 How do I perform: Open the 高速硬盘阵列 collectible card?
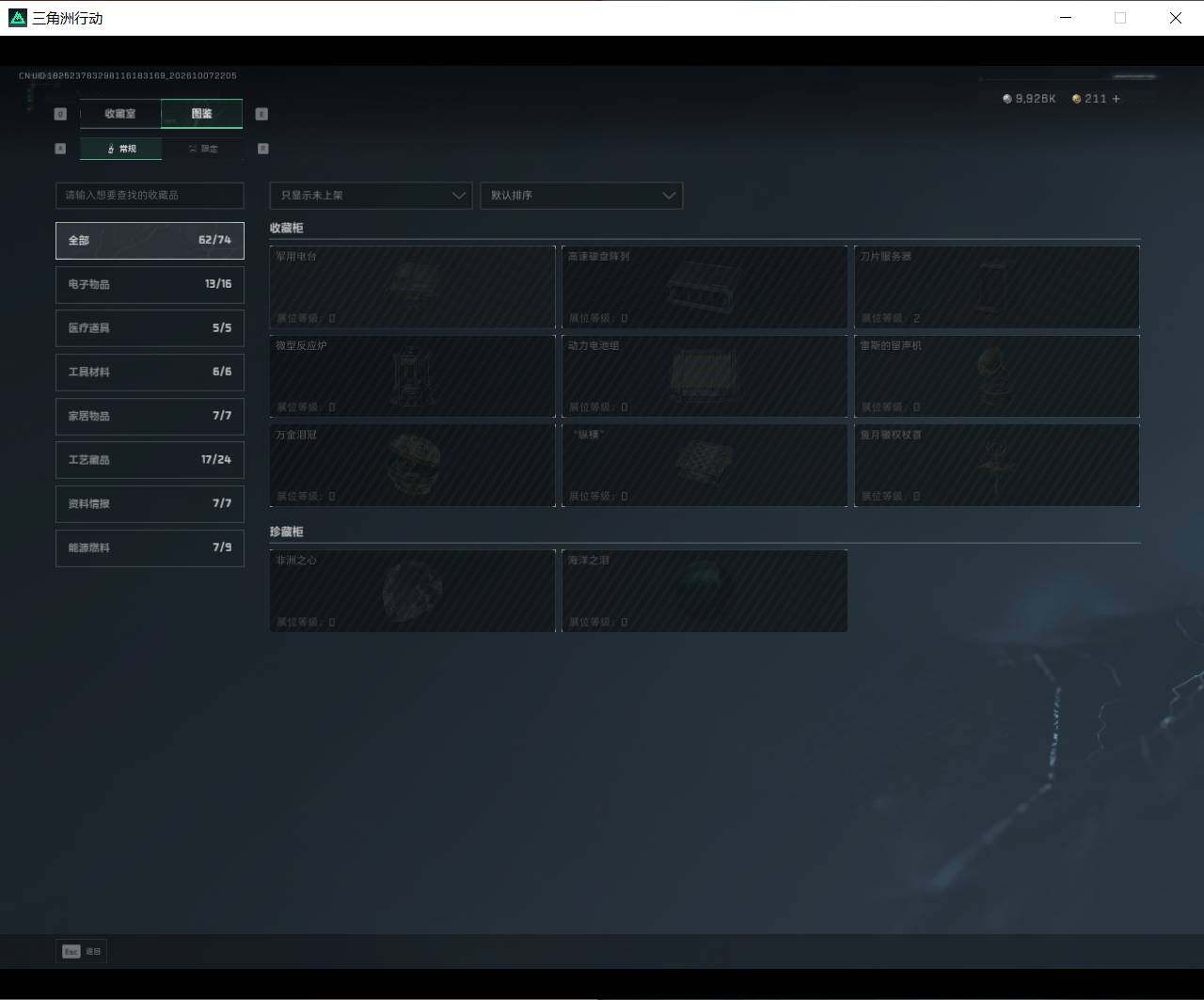pyautogui.click(x=705, y=287)
